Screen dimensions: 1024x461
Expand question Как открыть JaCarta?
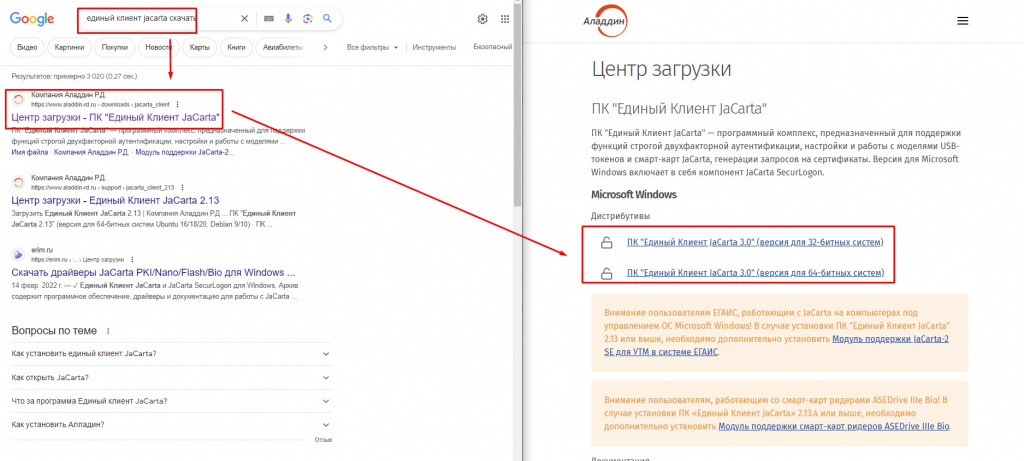coord(172,377)
